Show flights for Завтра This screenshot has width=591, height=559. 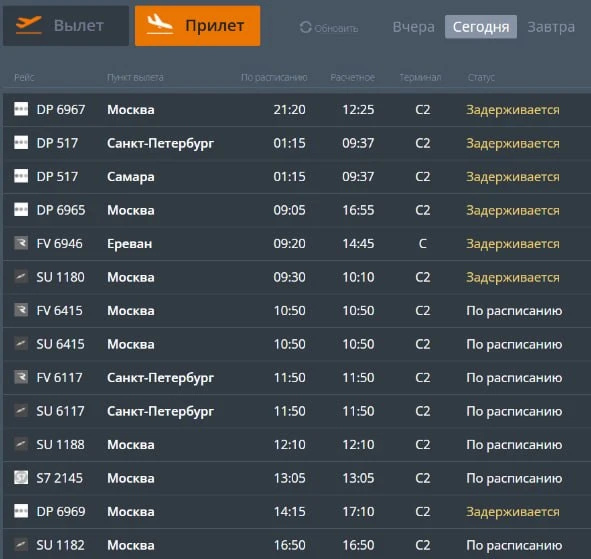[x=551, y=27]
